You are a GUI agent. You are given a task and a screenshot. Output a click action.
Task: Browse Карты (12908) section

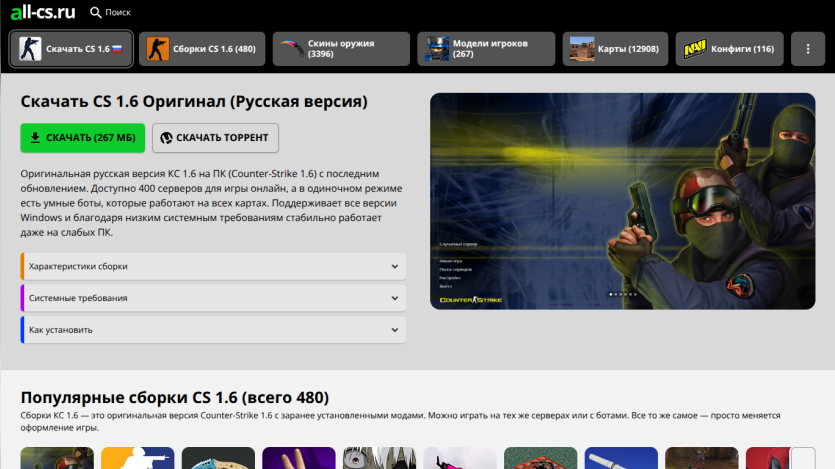tap(615, 49)
